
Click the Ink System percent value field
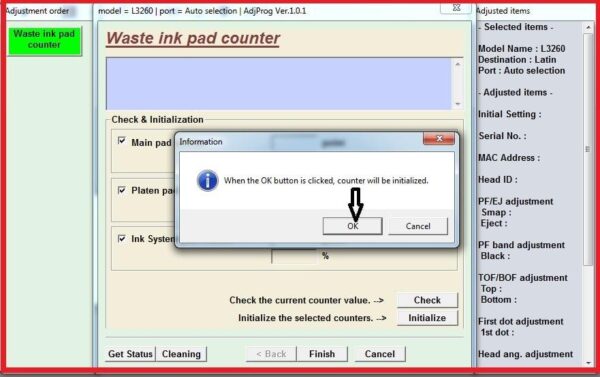coord(294,256)
